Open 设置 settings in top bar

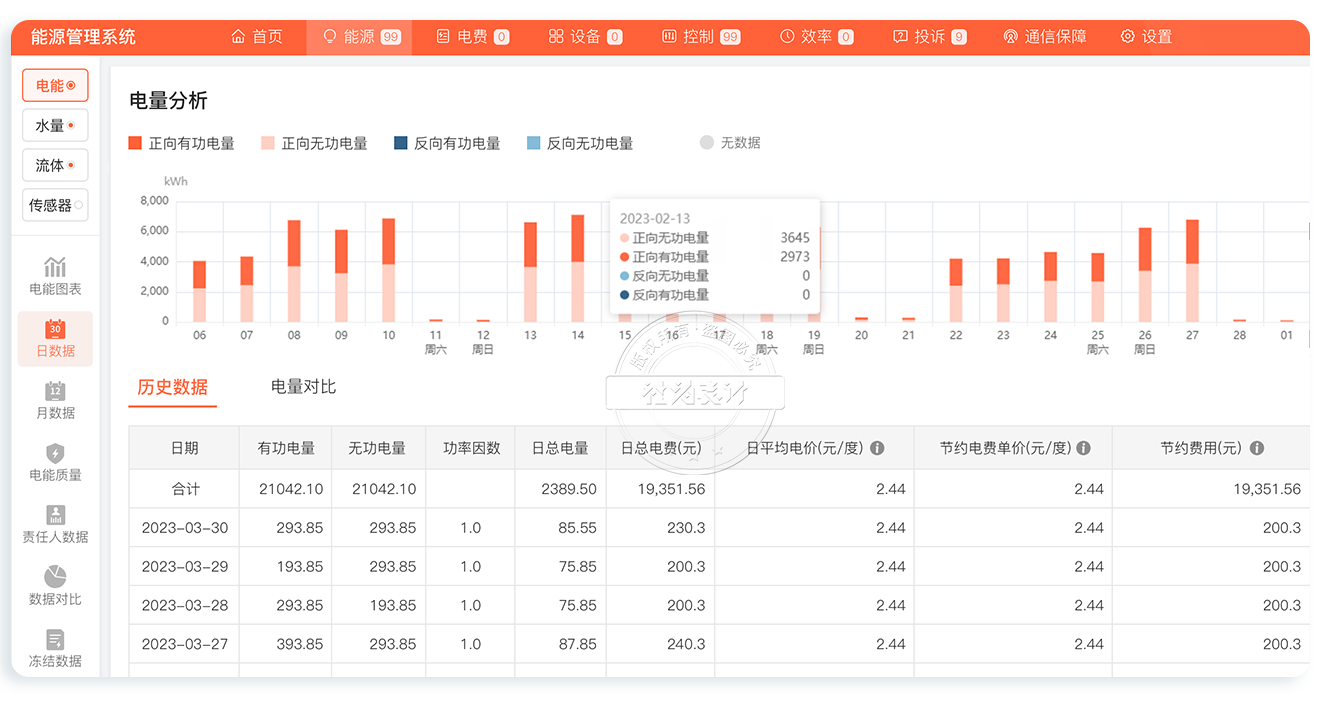pos(1146,37)
